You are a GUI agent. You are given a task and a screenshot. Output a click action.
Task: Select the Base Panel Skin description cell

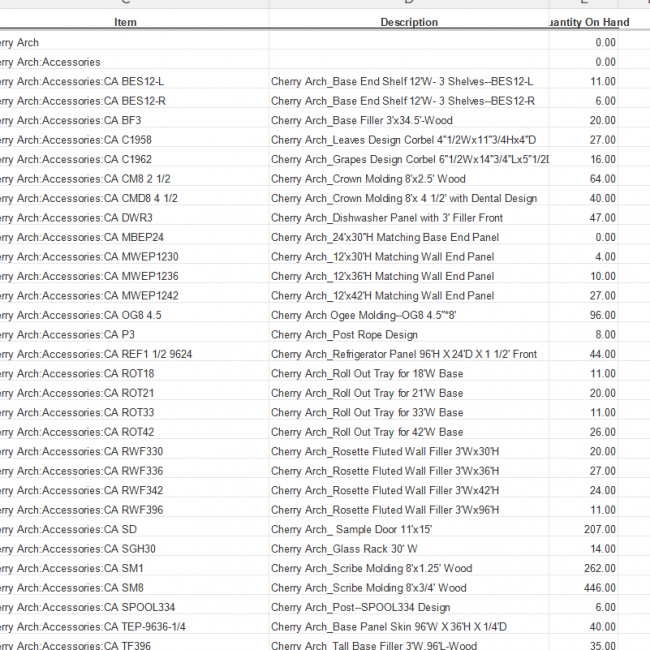(x=409, y=627)
